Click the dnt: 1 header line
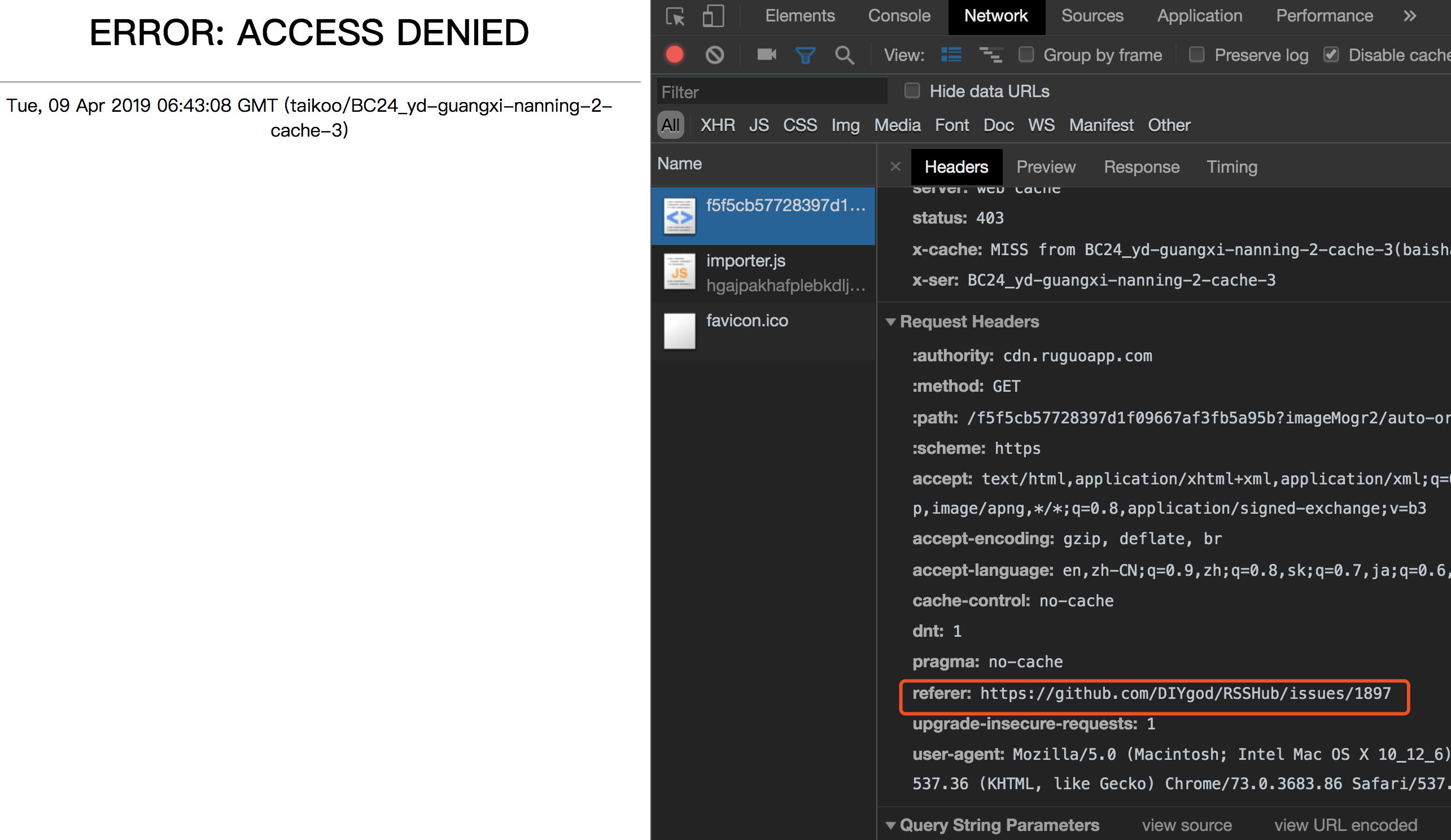 click(x=937, y=632)
